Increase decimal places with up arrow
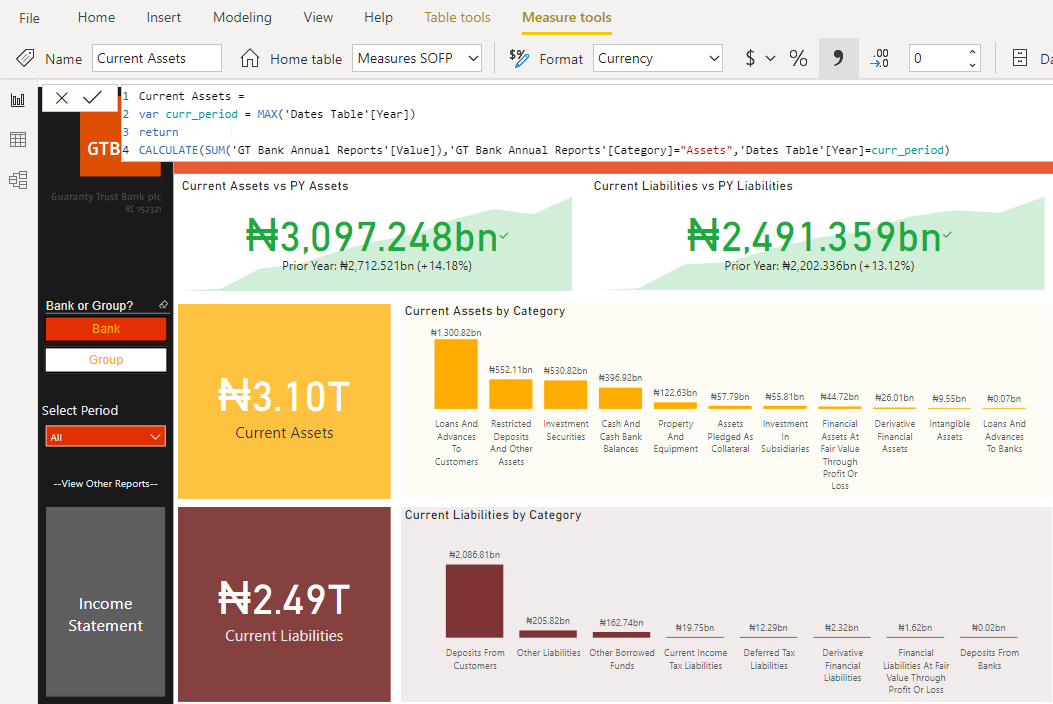Image resolution: width=1053 pixels, height=704 pixels. click(972, 51)
